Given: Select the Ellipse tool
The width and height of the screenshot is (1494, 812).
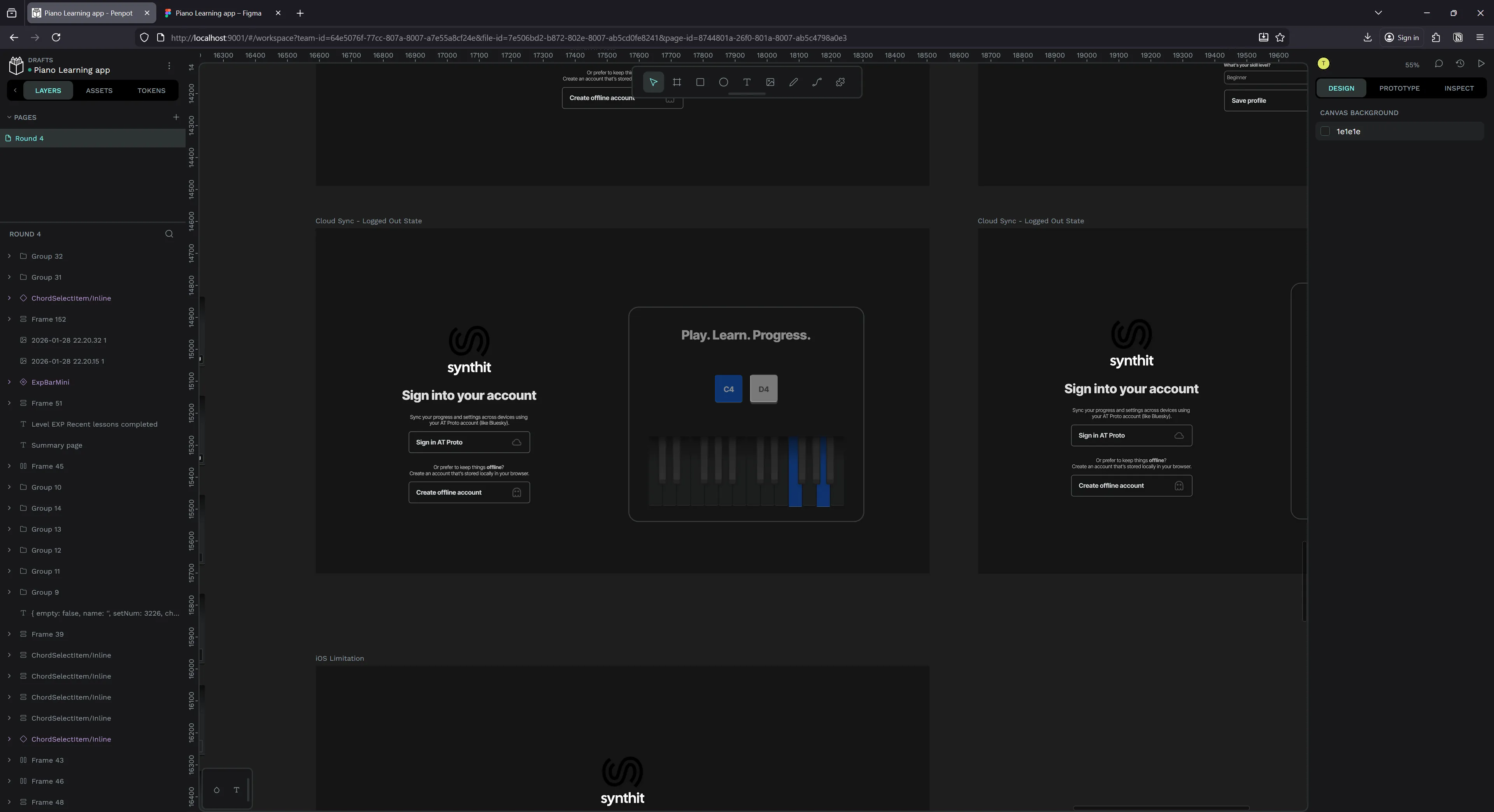Looking at the screenshot, I should click(723, 82).
